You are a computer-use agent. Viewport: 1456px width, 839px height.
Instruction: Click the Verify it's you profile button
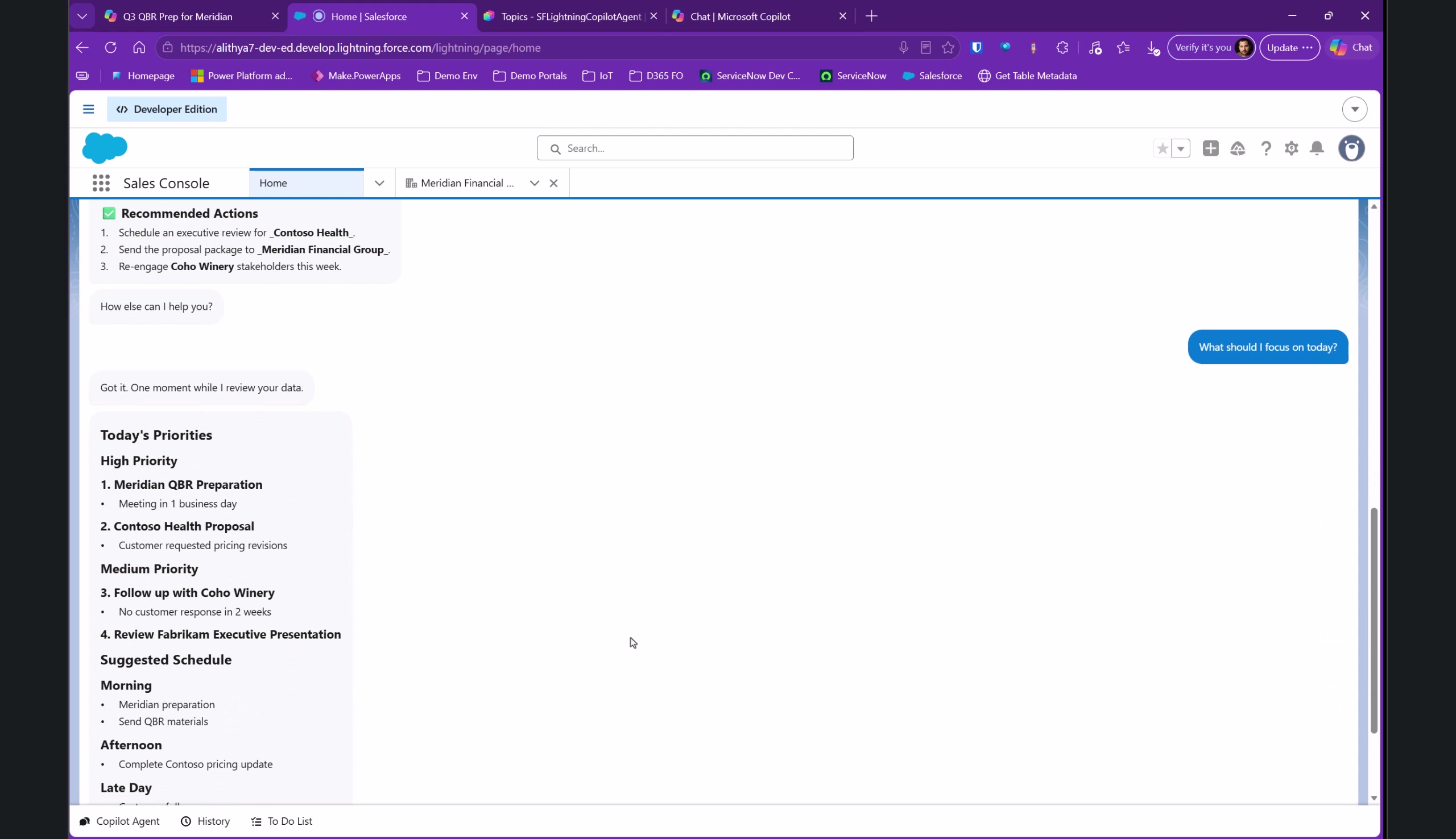pyautogui.click(x=1211, y=48)
